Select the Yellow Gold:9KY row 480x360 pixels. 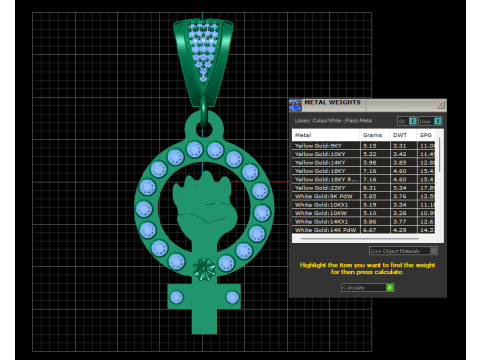point(364,146)
